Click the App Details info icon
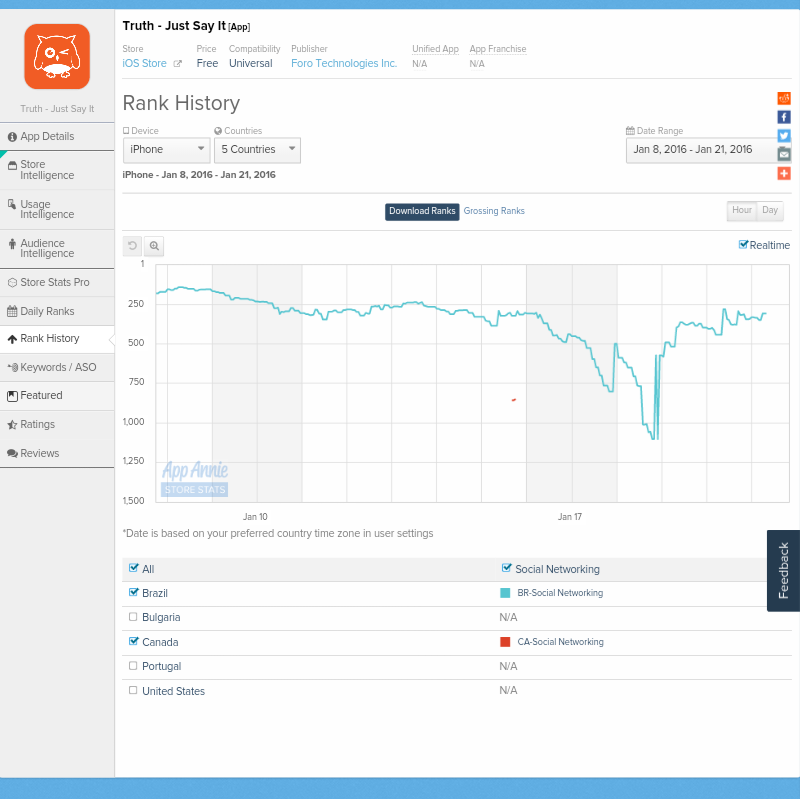Viewport: 800px width, 799px height. pos(12,137)
